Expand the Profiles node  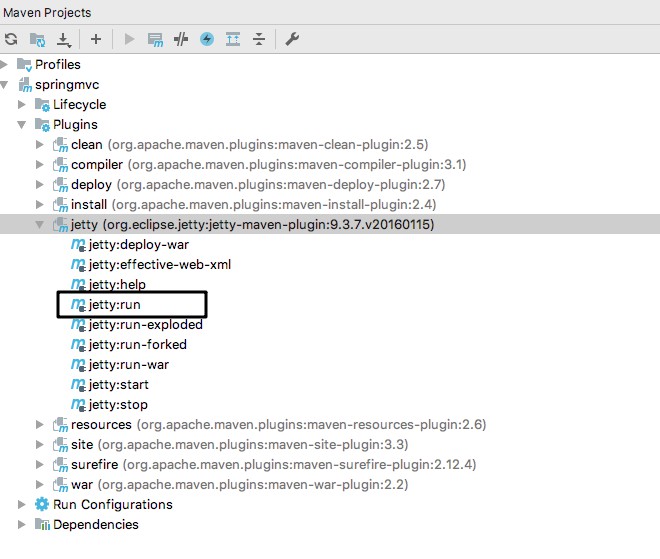pos(4,64)
